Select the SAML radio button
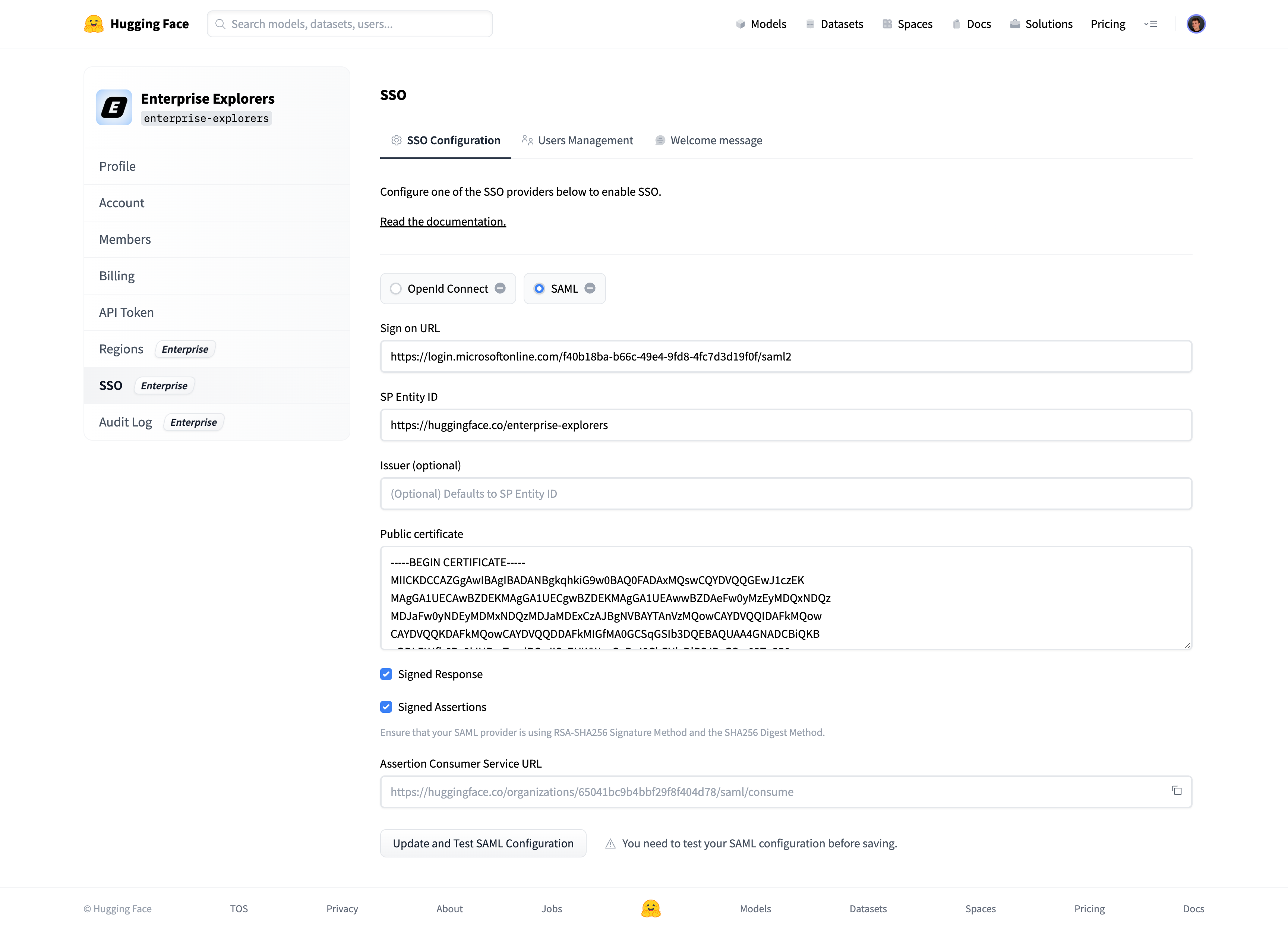This screenshot has width=1288, height=935. [x=538, y=289]
